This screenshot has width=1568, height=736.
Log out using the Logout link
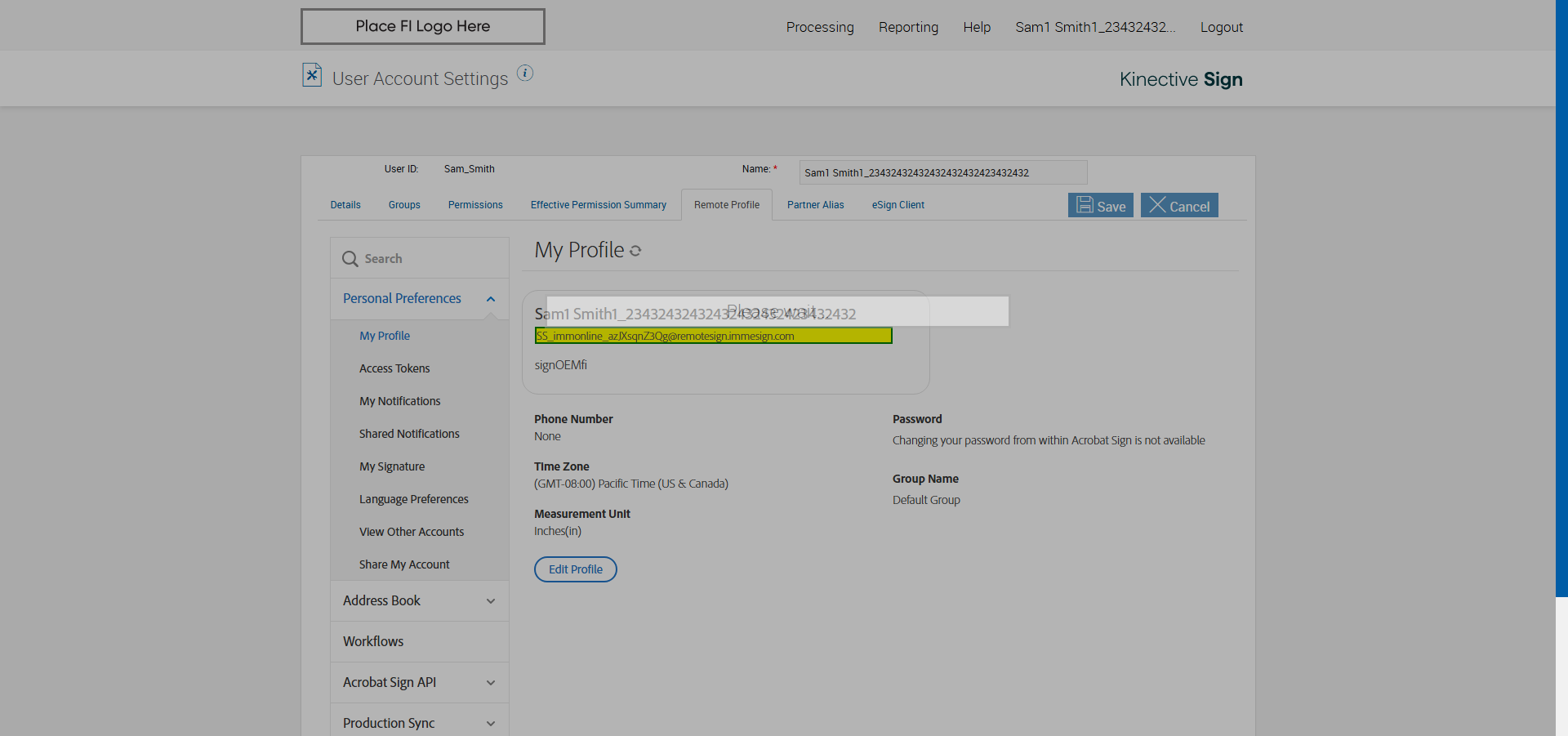click(x=1221, y=27)
